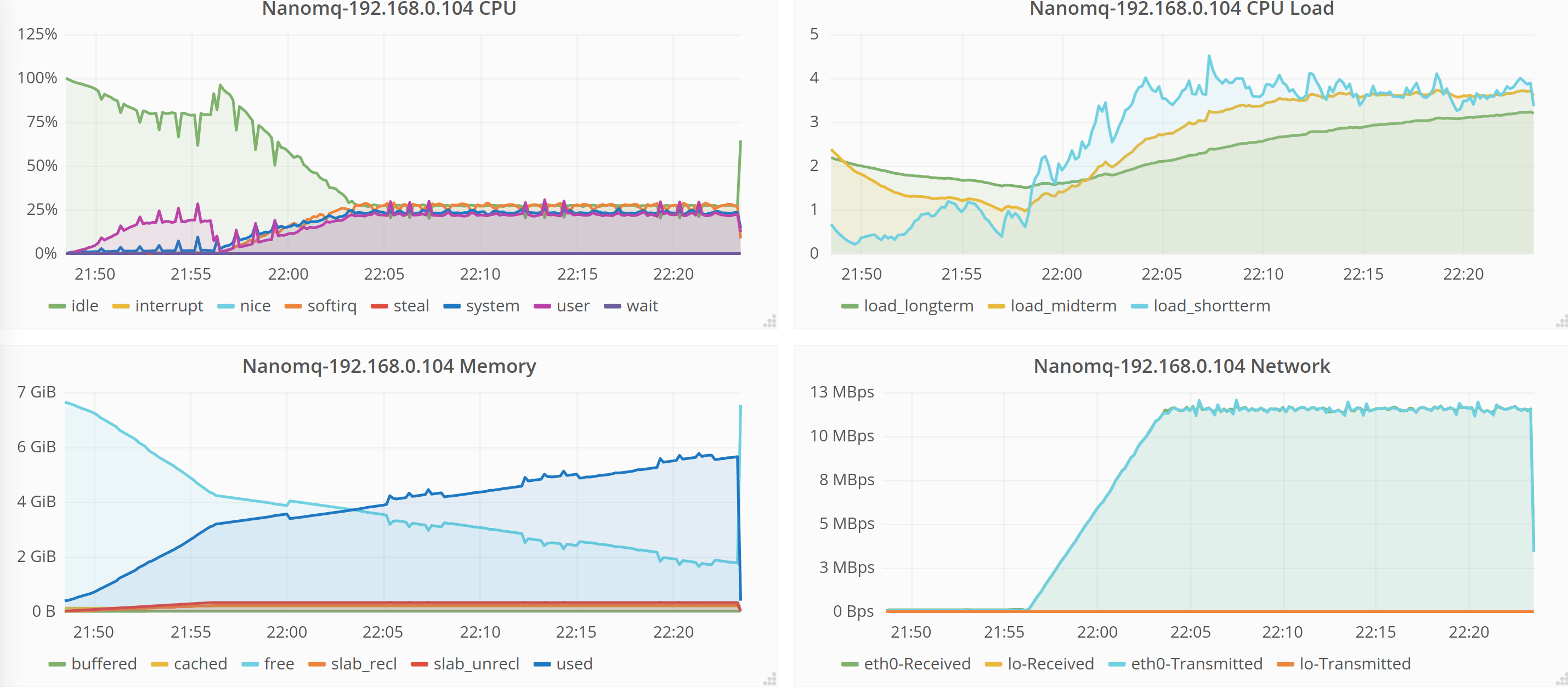1568x687 pixels.
Task: Click the used series blue color marker
Action: (542, 664)
